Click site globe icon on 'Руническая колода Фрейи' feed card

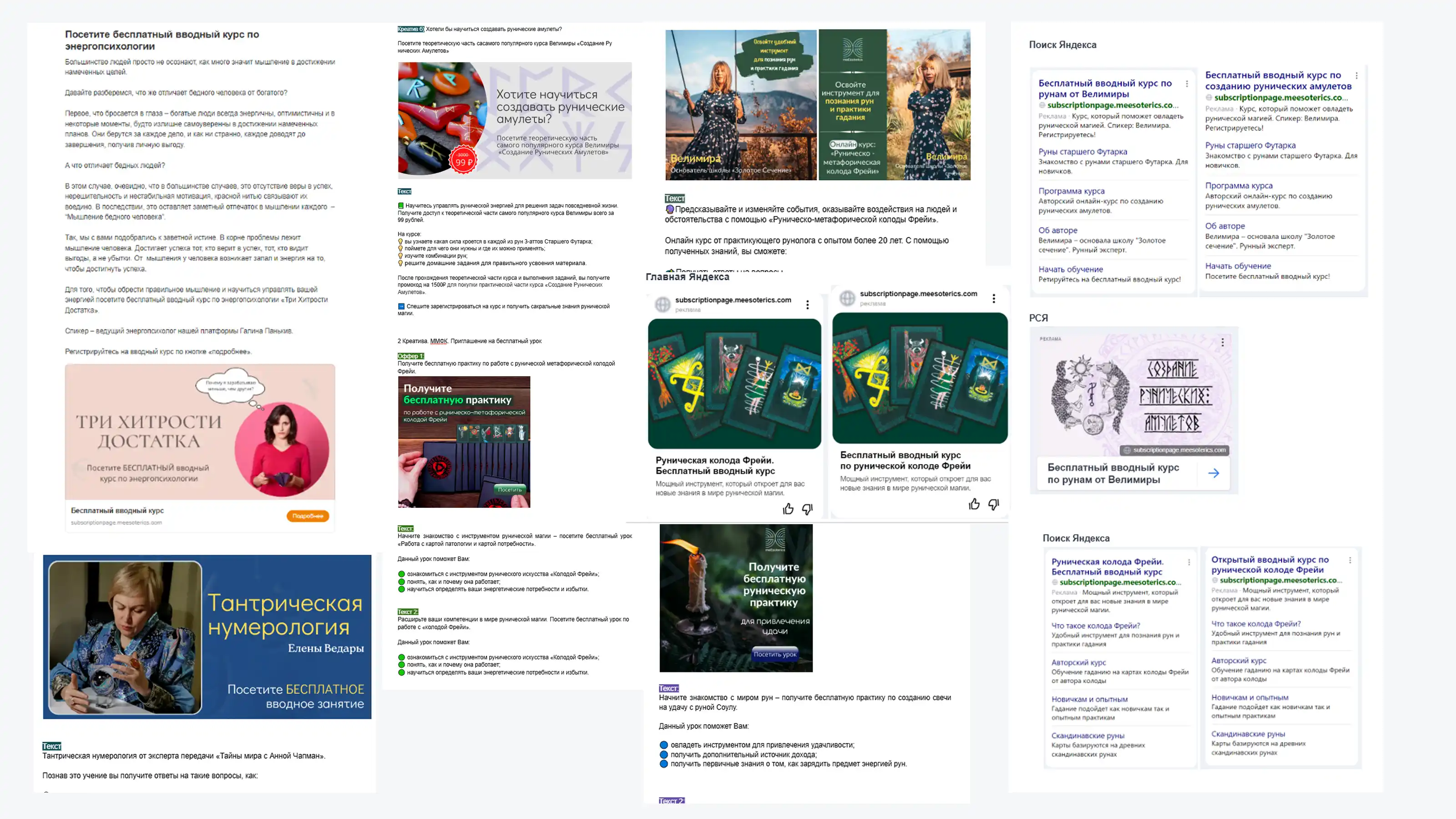point(663,305)
